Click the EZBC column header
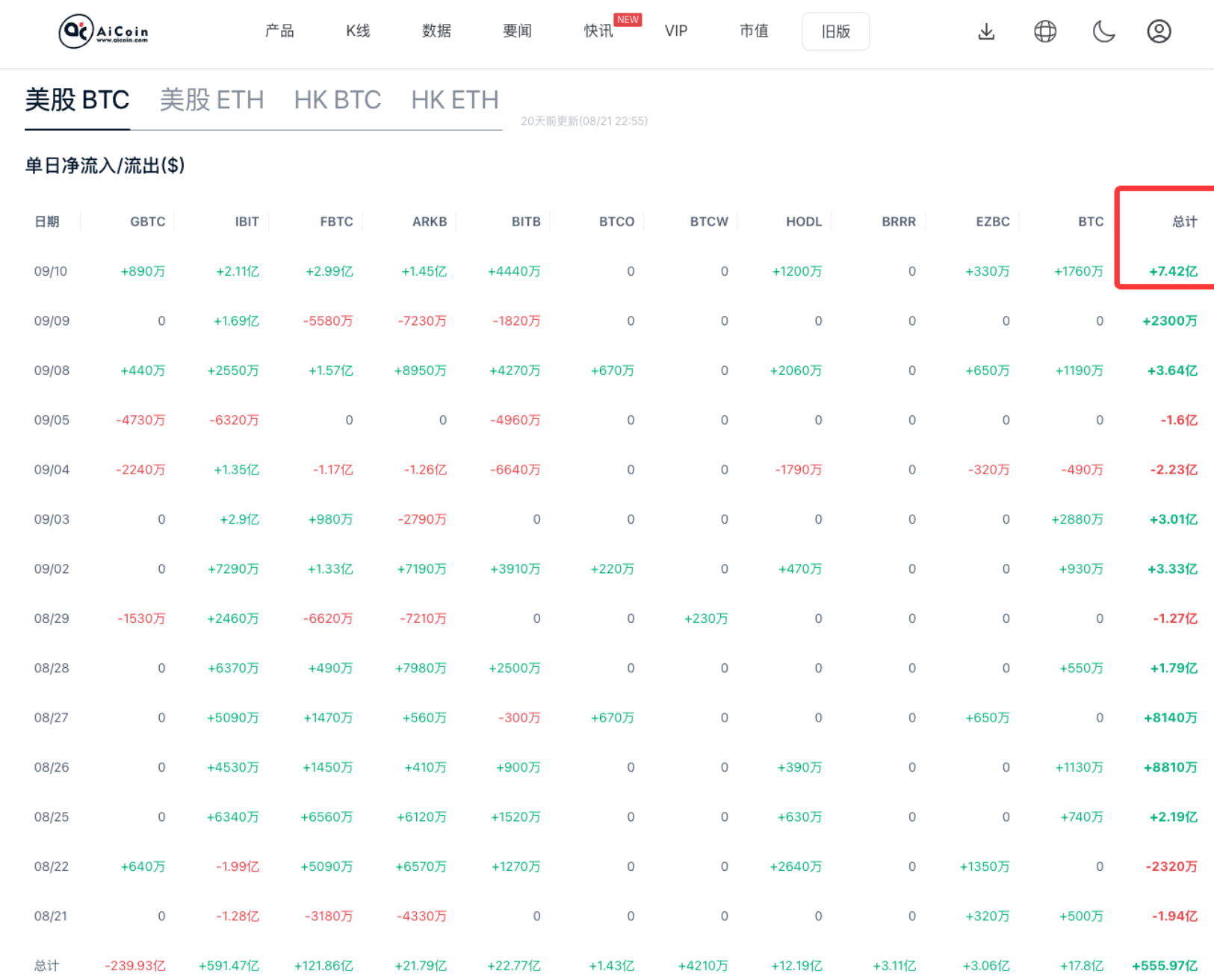The image size is (1214, 980). (993, 221)
